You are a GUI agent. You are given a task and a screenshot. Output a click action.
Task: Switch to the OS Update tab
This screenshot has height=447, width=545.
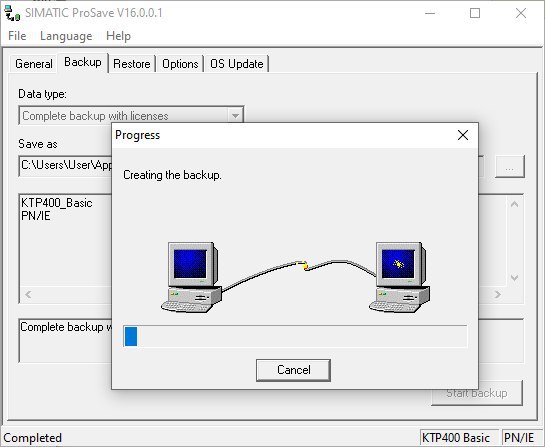tap(237, 64)
